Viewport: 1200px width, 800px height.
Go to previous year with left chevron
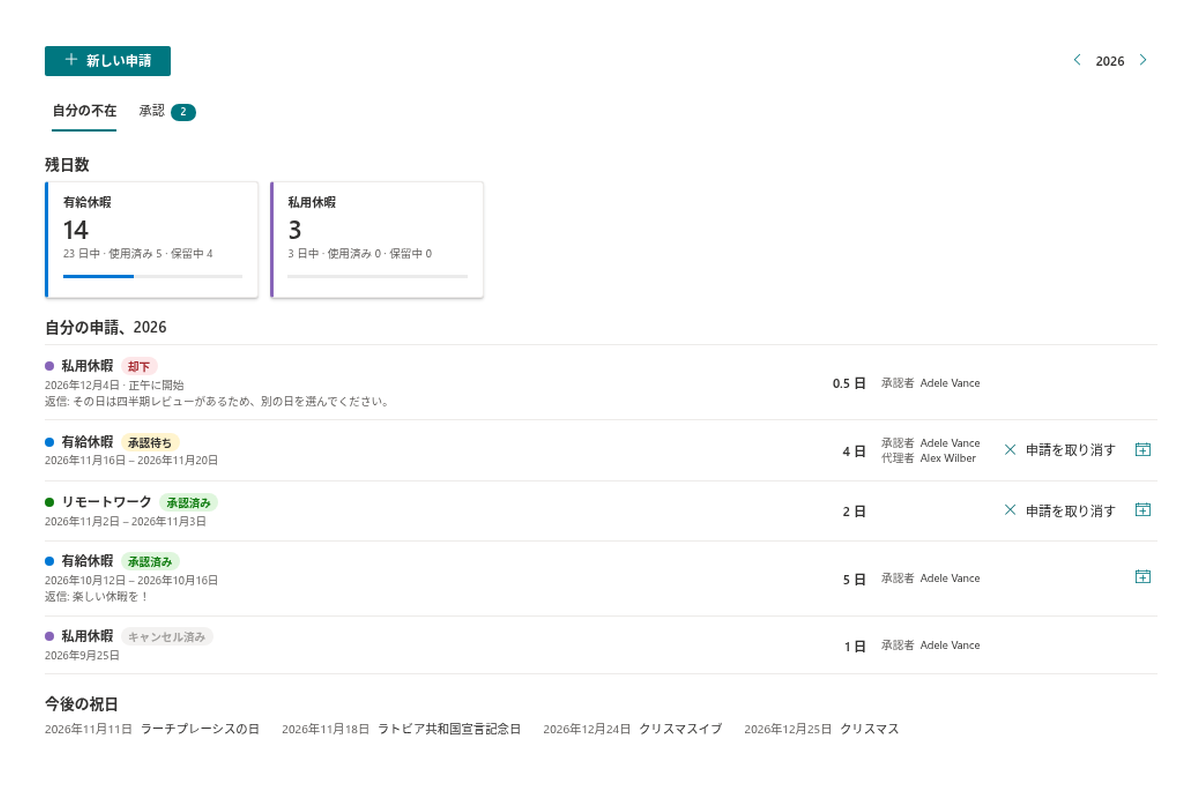pyautogui.click(x=1077, y=60)
